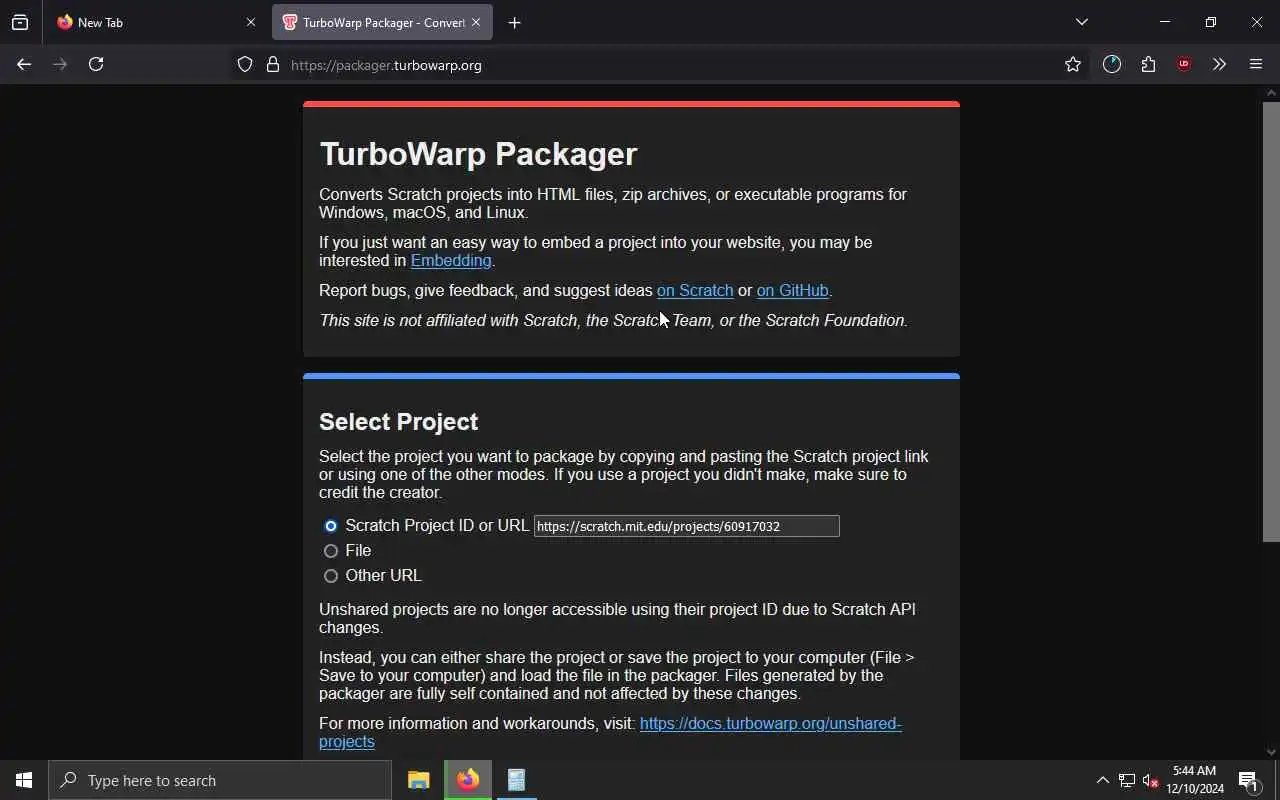The width and height of the screenshot is (1280, 800).
Task: Open the clock showing 5:44 AM
Action: 1195,780
